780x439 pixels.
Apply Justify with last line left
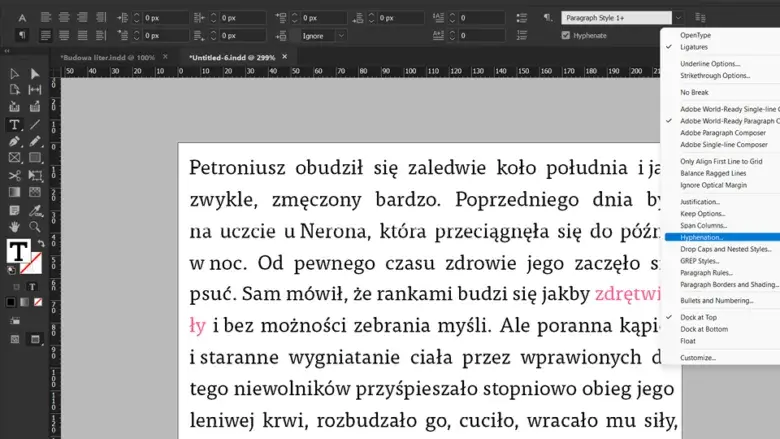[x=46, y=35]
